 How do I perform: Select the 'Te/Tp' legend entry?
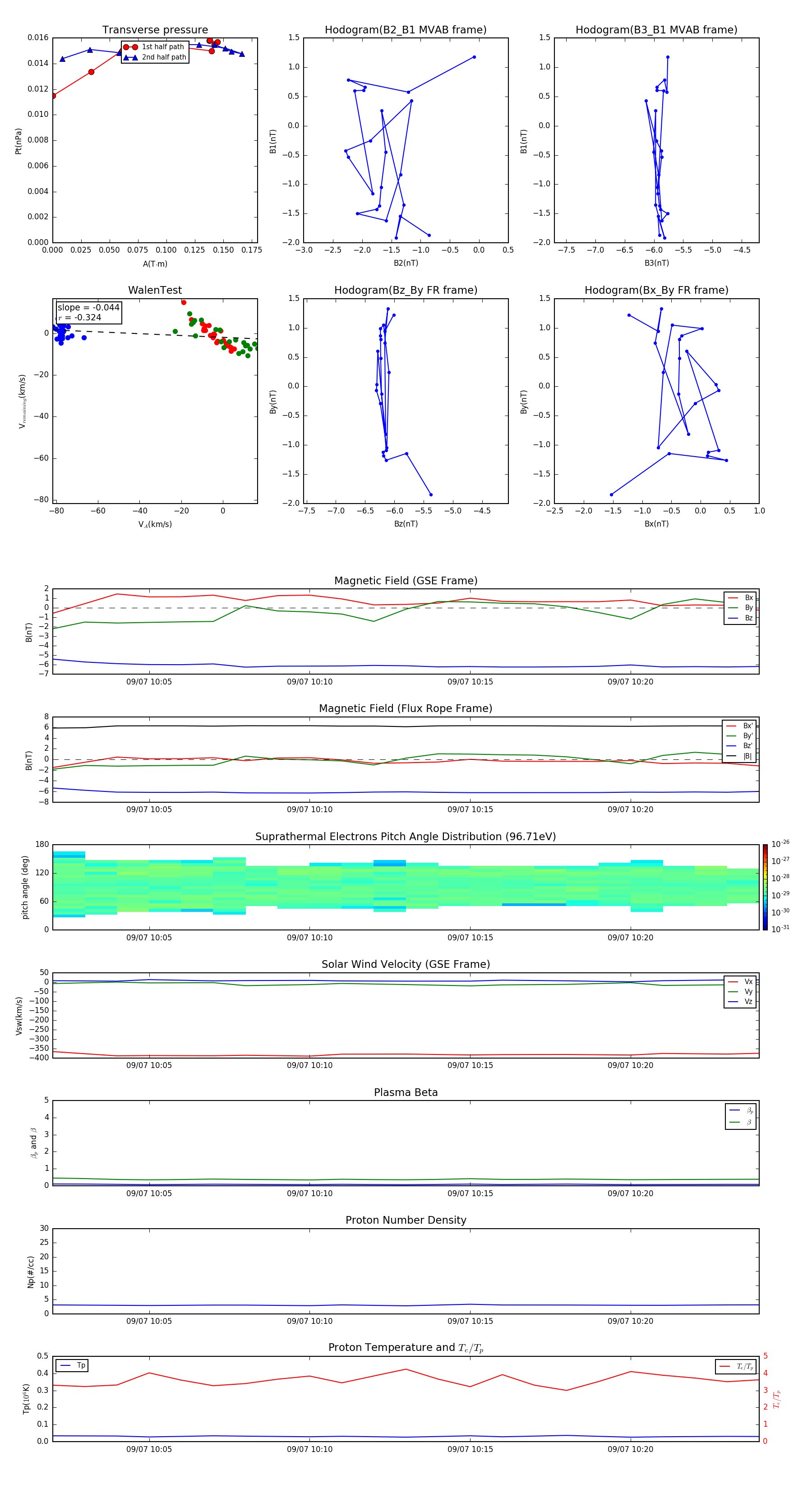[735, 1366]
